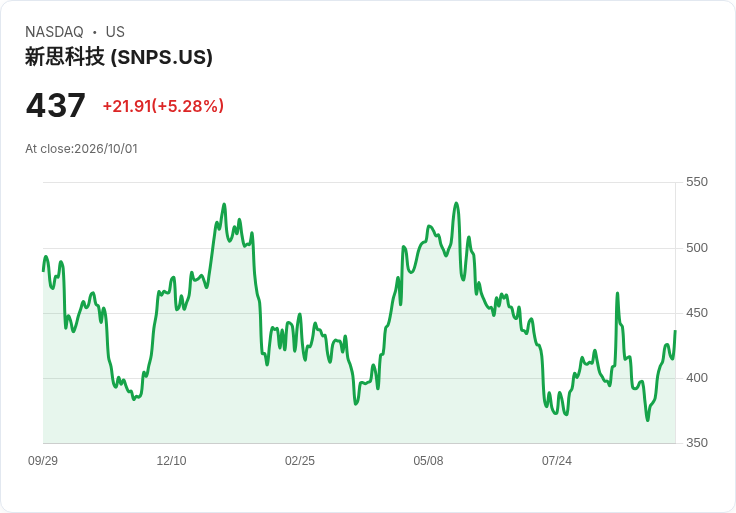Click the 450 y-axis label
The height and width of the screenshot is (513, 736).
(x=697, y=313)
